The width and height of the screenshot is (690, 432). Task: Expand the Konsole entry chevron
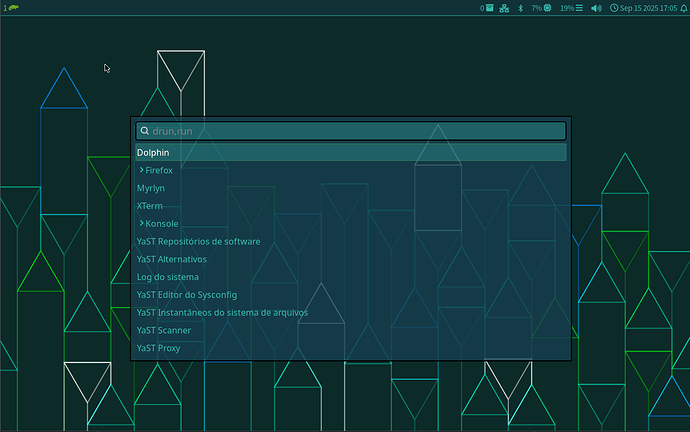pyautogui.click(x=141, y=223)
